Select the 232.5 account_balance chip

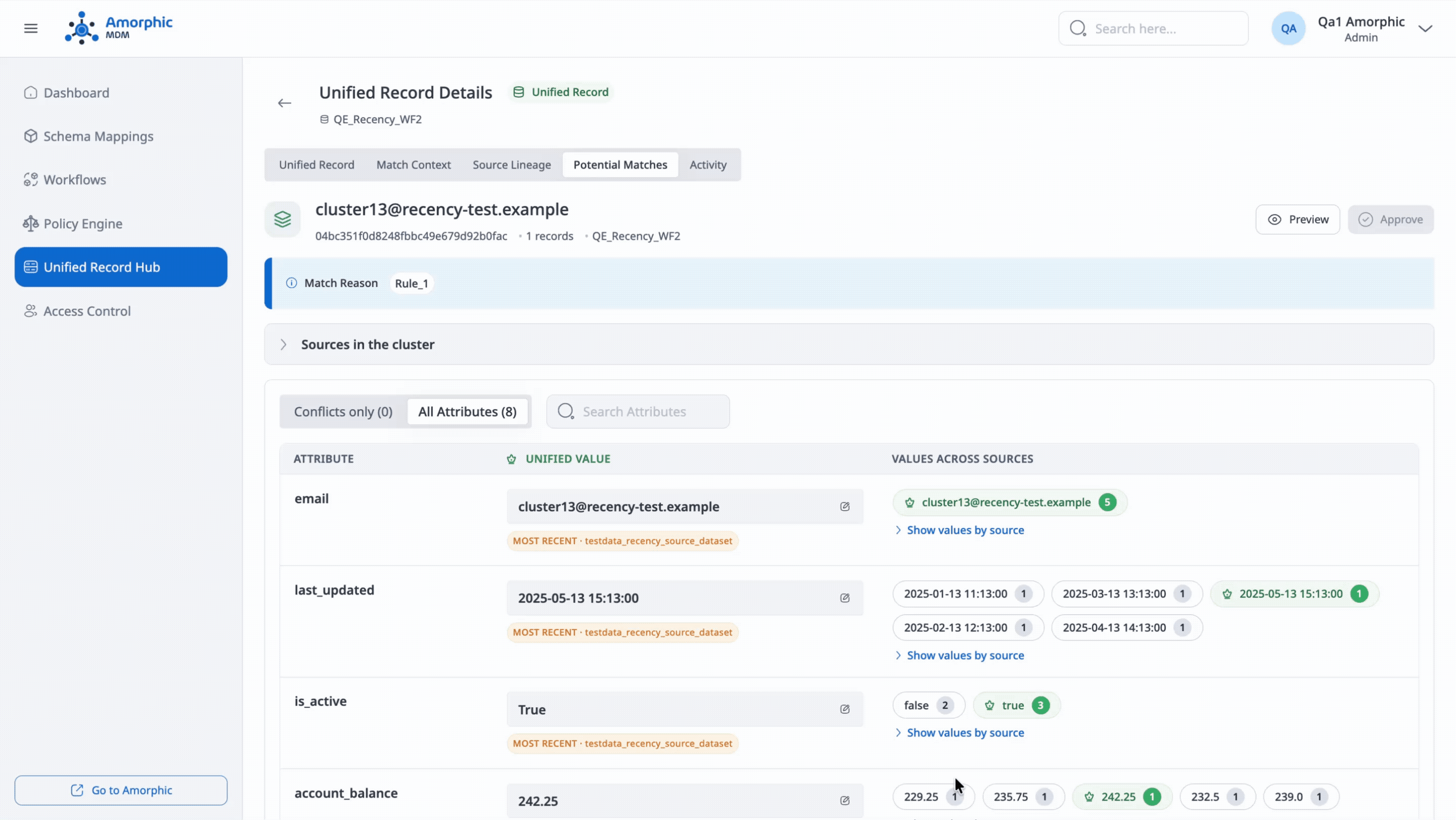(x=1217, y=797)
